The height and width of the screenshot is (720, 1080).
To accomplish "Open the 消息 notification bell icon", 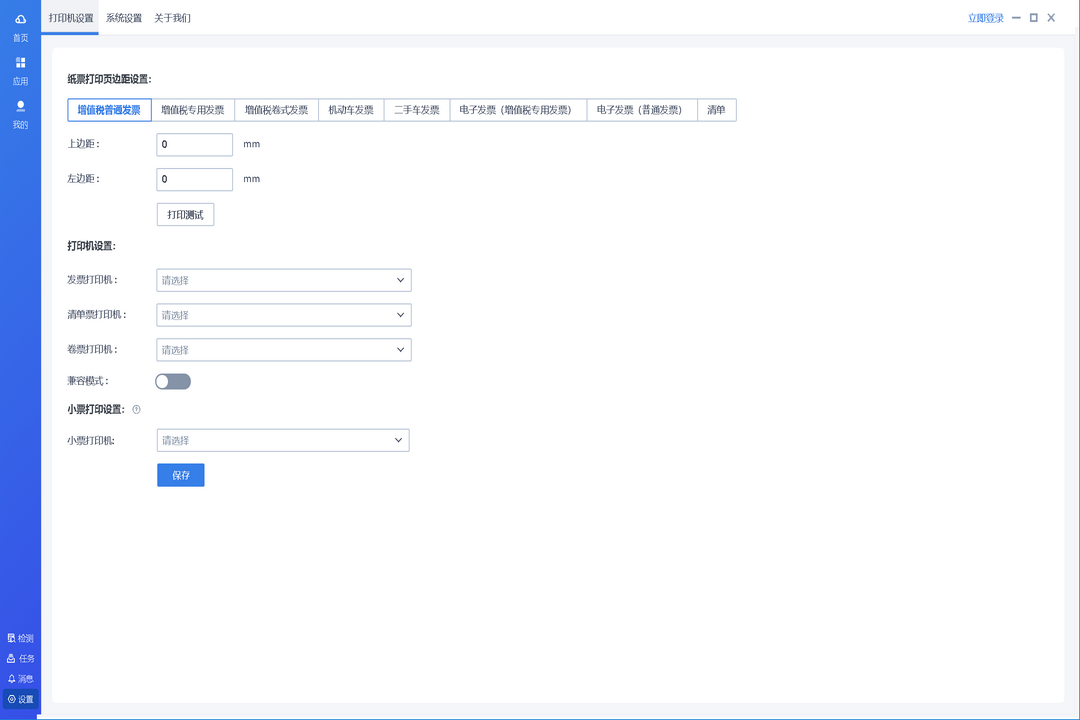I will pyautogui.click(x=12, y=679).
